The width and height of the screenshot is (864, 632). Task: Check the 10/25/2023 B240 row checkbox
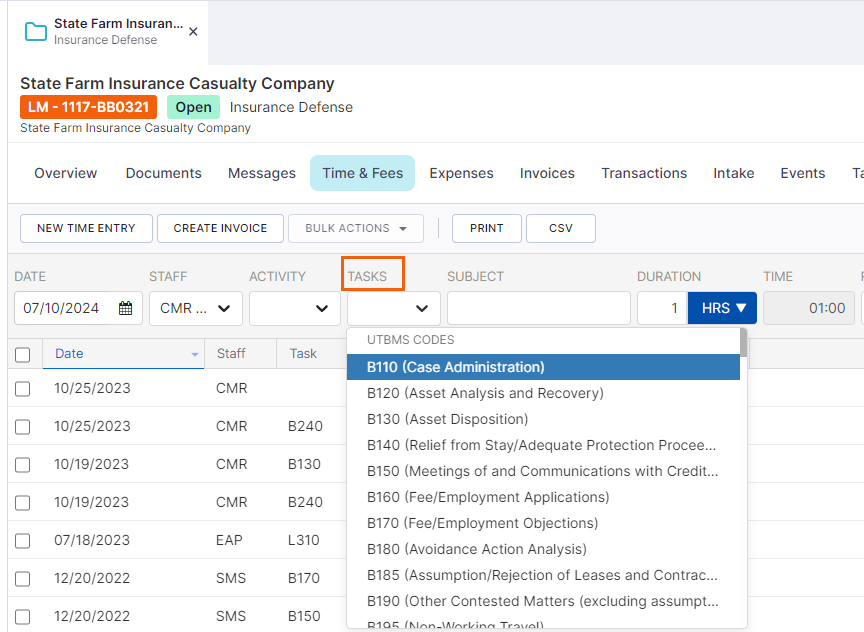tap(23, 426)
